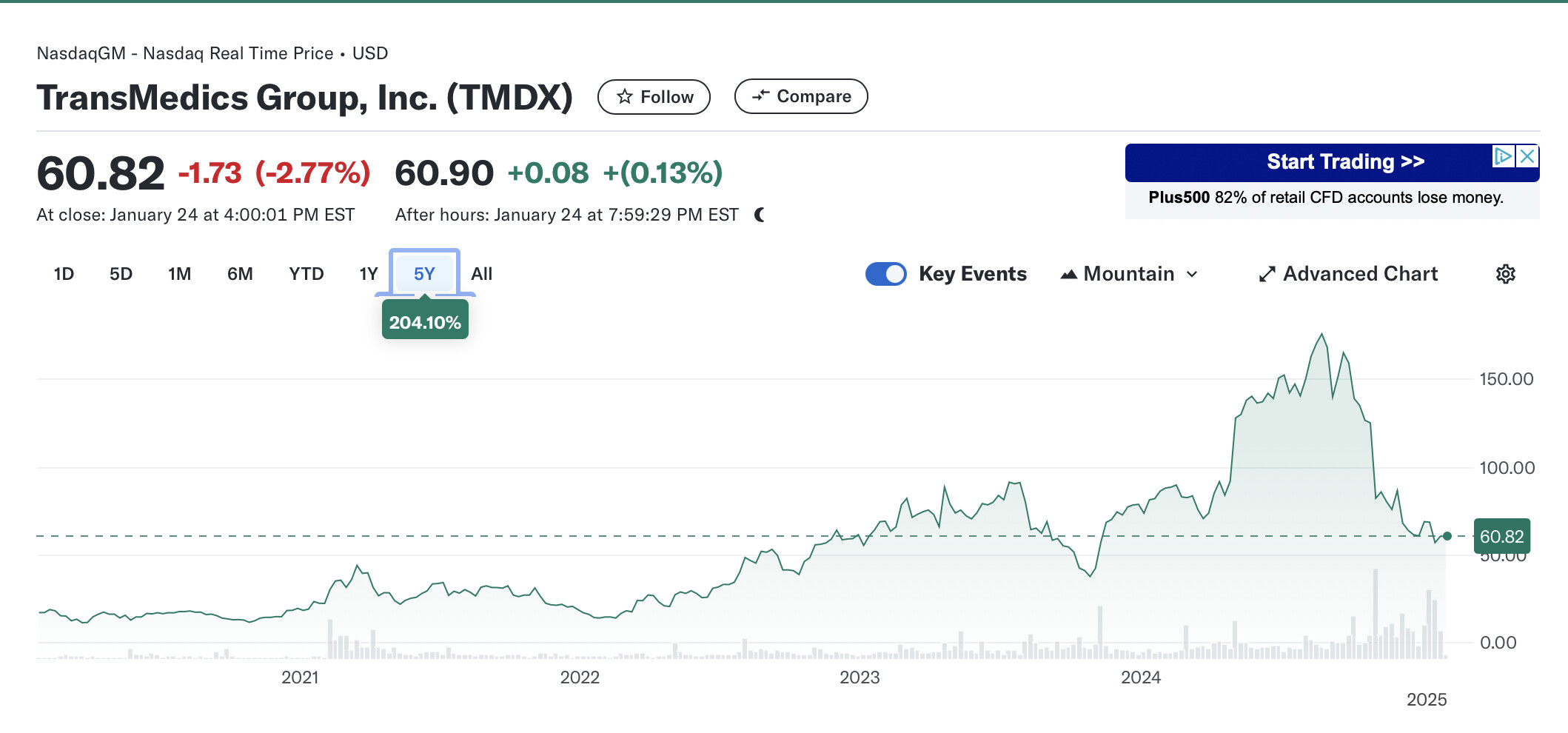Screen dimensions: 1568x733
Task: Select the 1D time range tab
Action: pyautogui.click(x=64, y=274)
